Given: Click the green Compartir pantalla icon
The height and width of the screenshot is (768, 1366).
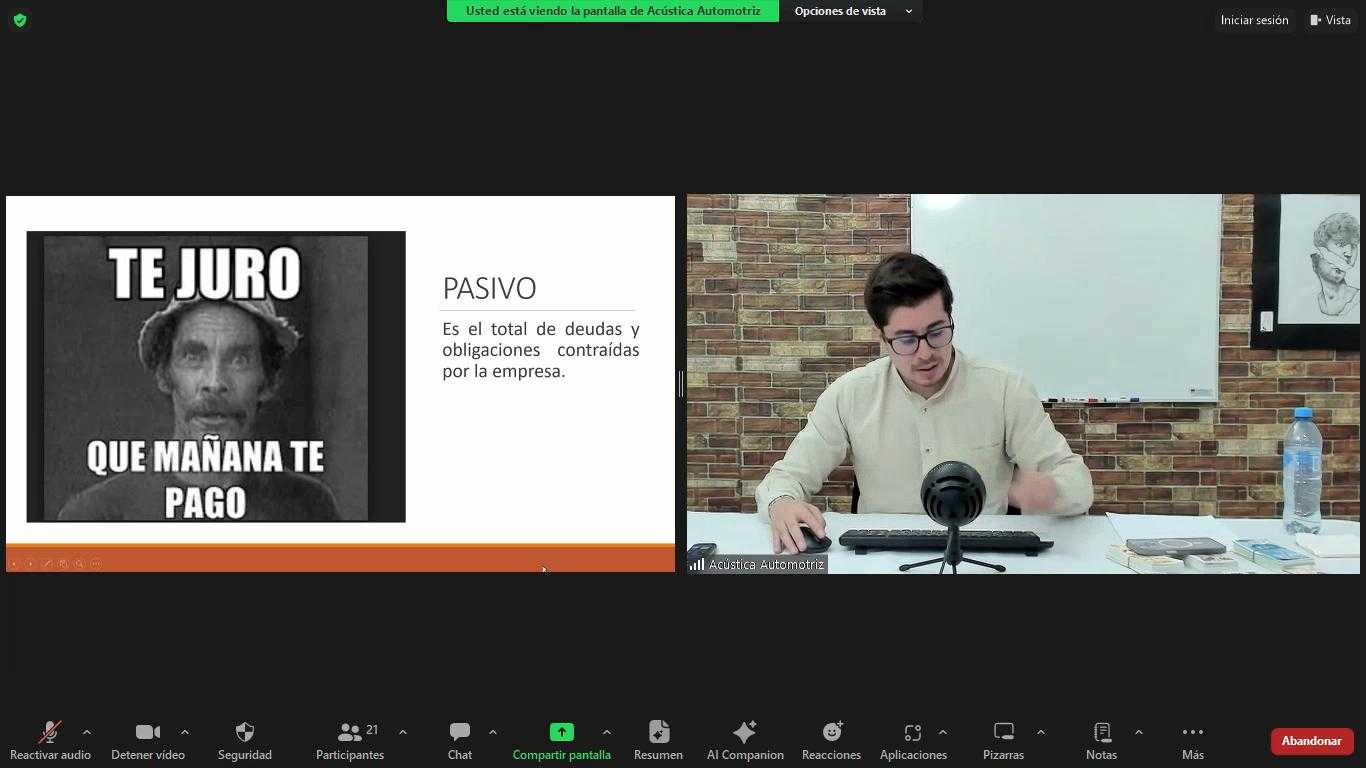Looking at the screenshot, I should (x=562, y=732).
